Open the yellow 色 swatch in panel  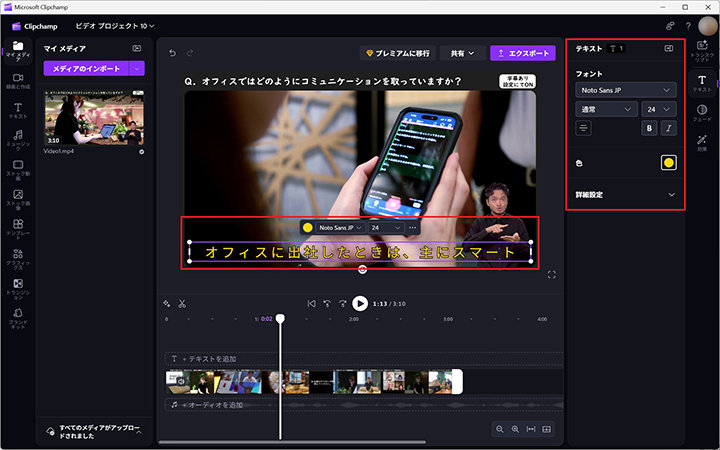(x=669, y=163)
